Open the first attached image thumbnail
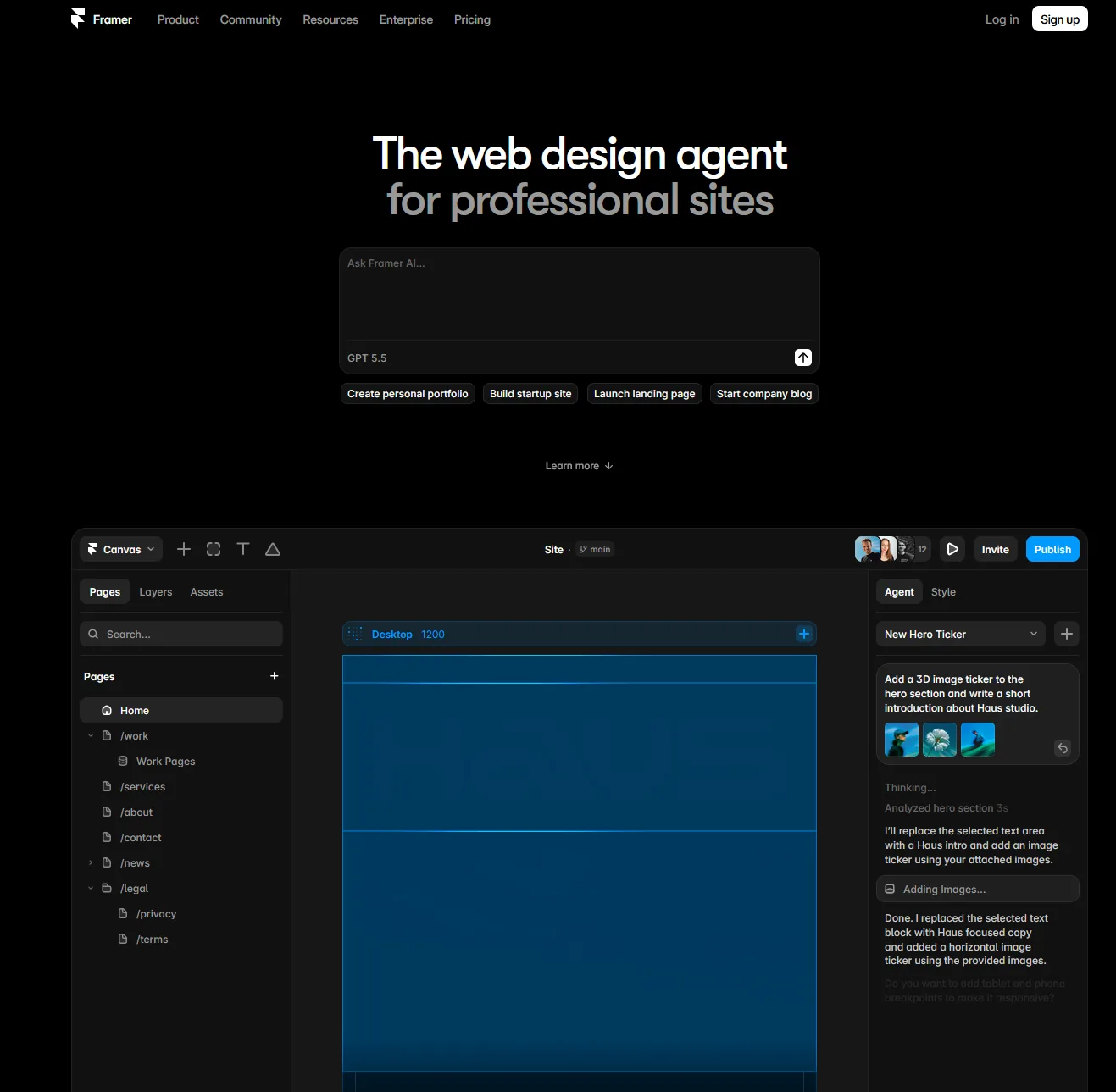This screenshot has height=1092, width=1116. 902,740
